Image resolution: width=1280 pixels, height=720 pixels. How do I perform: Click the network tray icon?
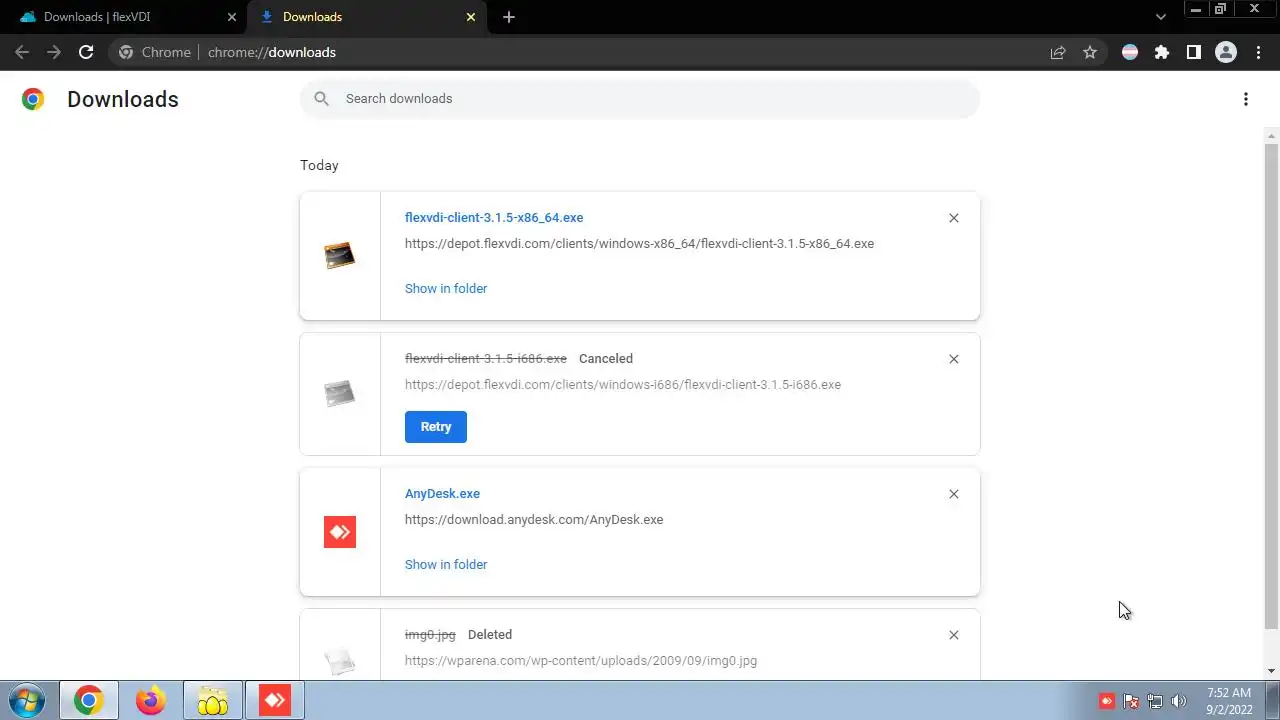1155,701
